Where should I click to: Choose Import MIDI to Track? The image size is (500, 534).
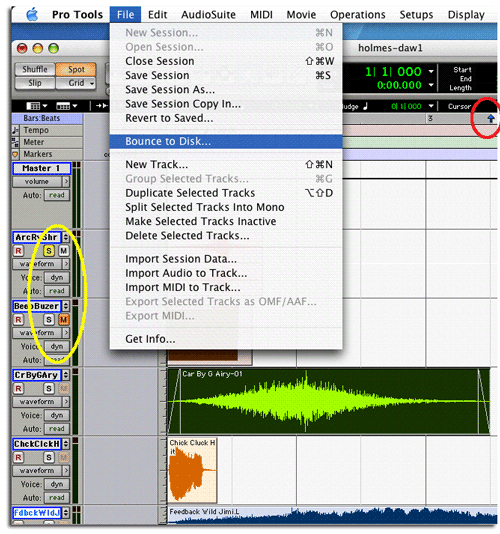pos(226,287)
